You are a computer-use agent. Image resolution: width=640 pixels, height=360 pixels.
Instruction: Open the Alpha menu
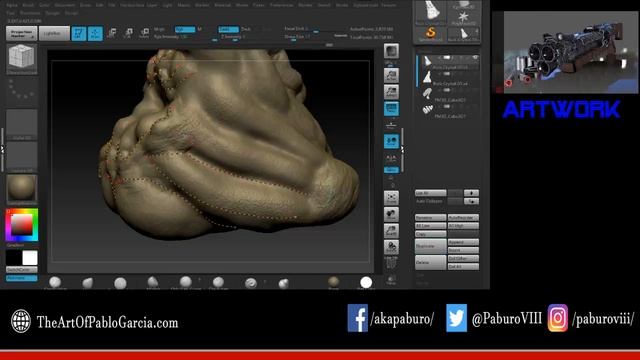[x=12, y=5]
